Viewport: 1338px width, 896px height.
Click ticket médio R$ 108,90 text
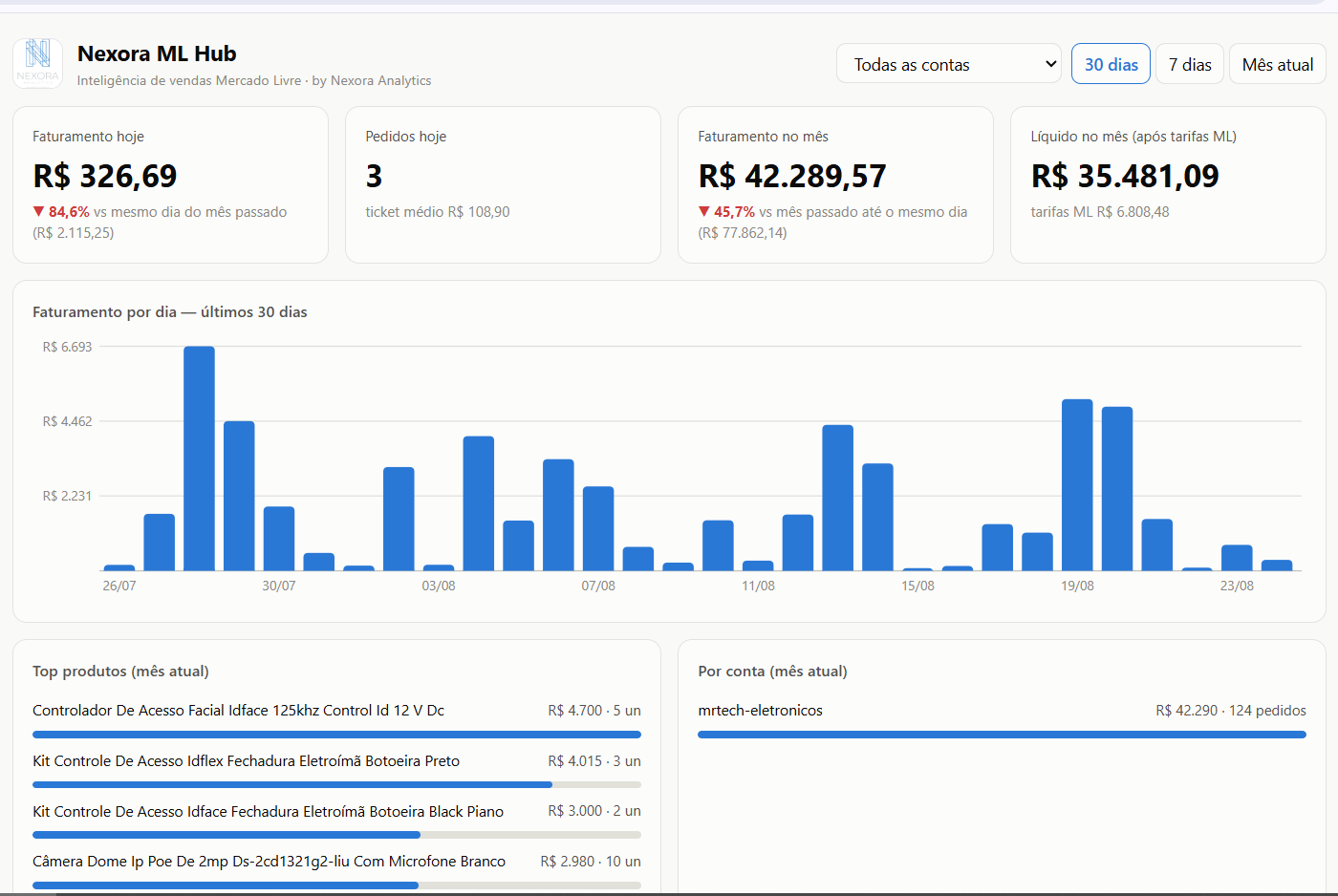438,212
